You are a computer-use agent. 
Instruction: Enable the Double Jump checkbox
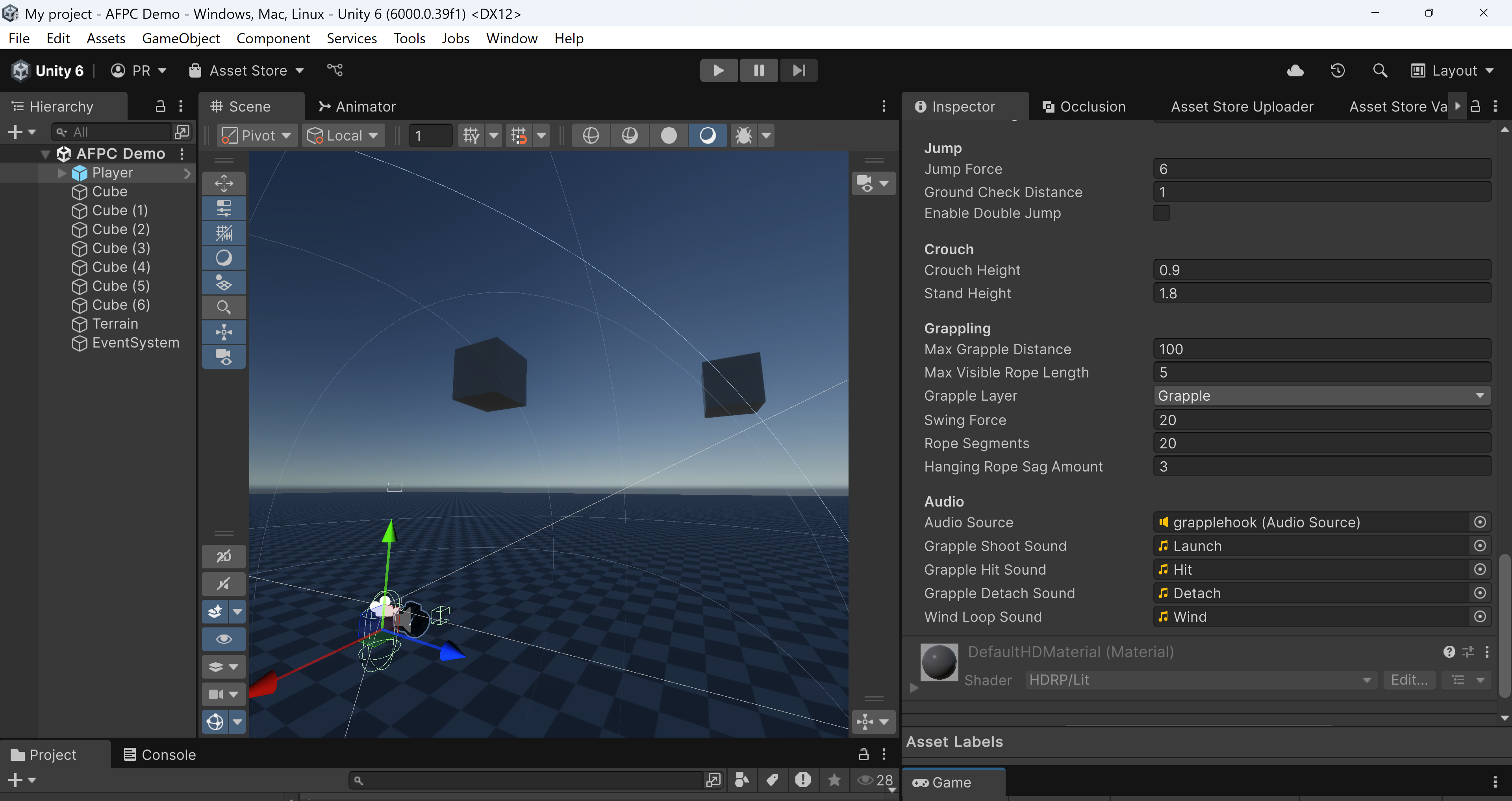(1161, 213)
